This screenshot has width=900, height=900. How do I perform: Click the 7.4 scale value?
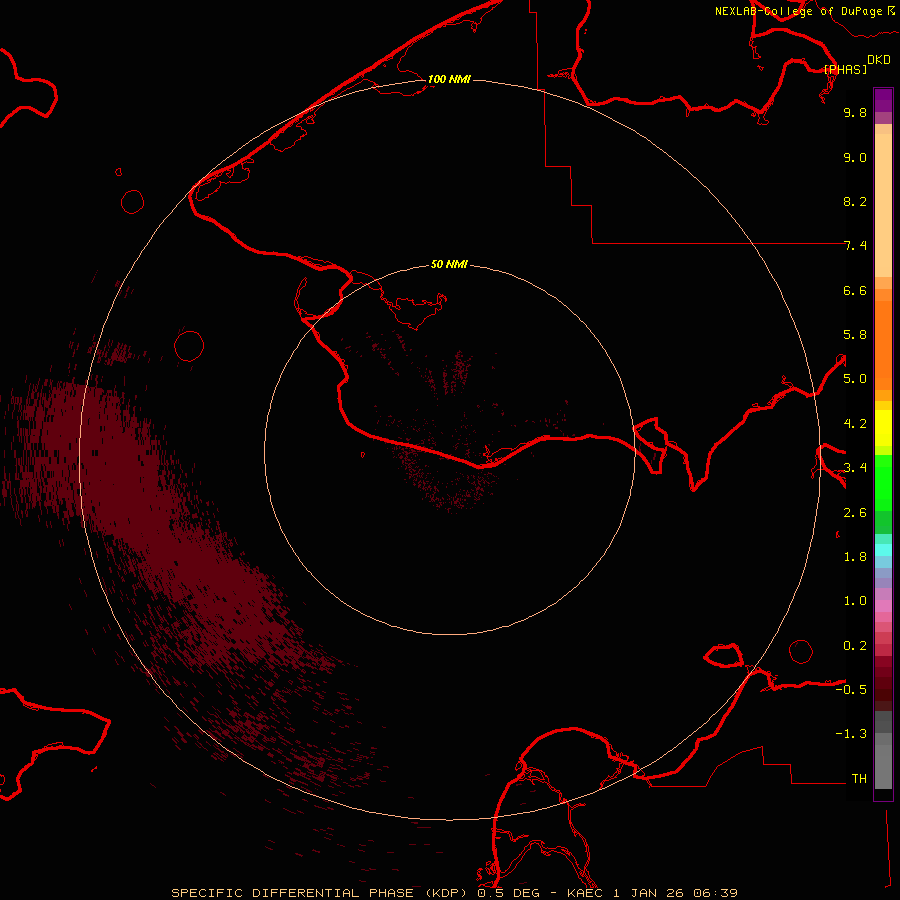pos(855,246)
